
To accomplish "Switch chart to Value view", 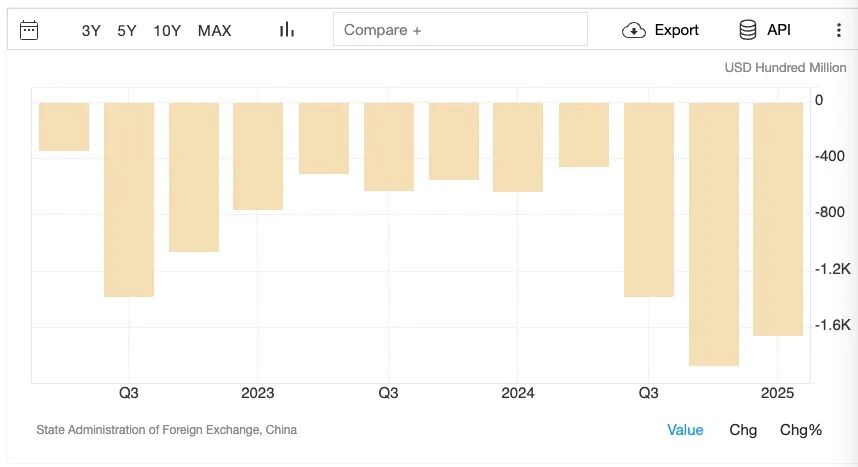I will pyautogui.click(x=685, y=430).
